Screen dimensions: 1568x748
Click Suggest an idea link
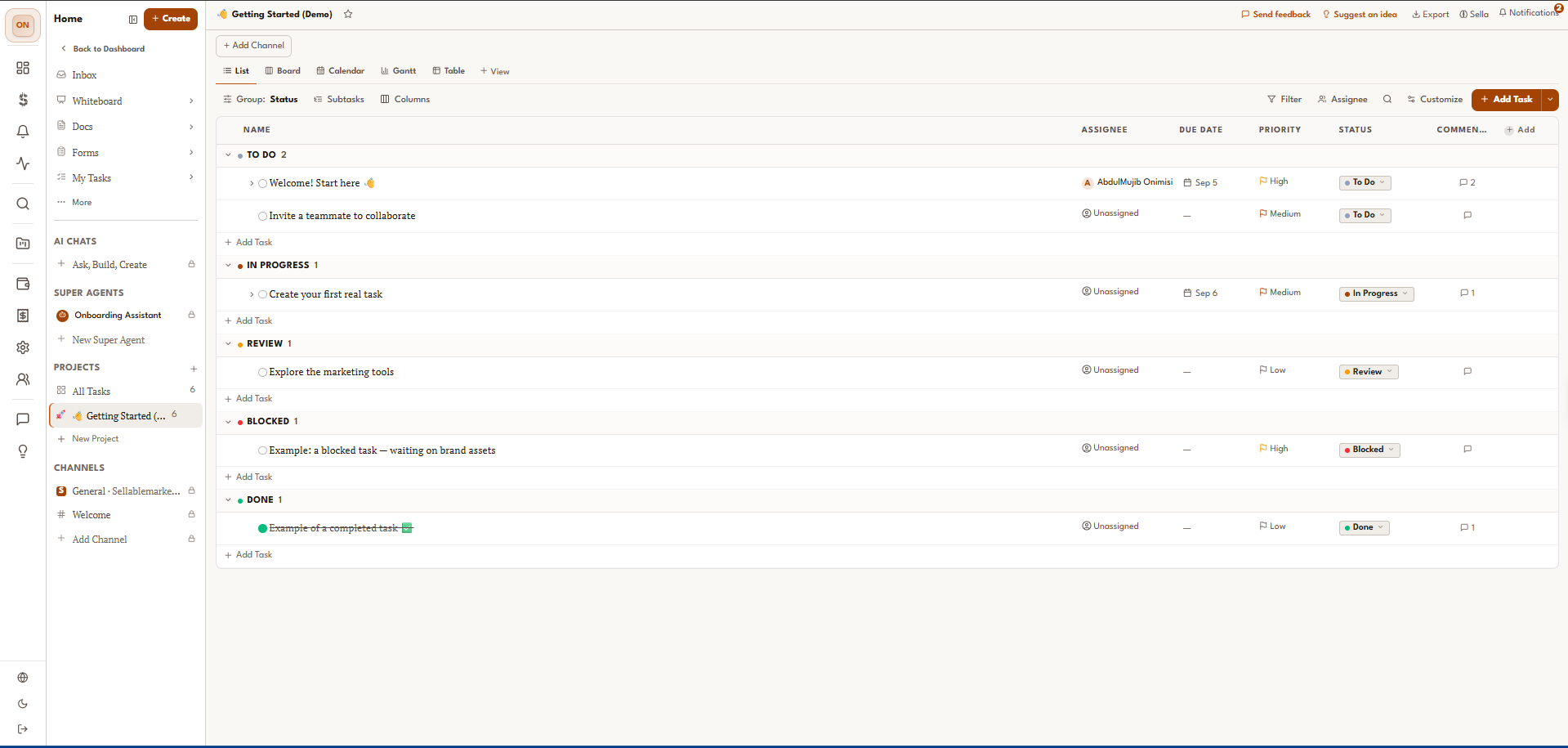pos(1360,14)
